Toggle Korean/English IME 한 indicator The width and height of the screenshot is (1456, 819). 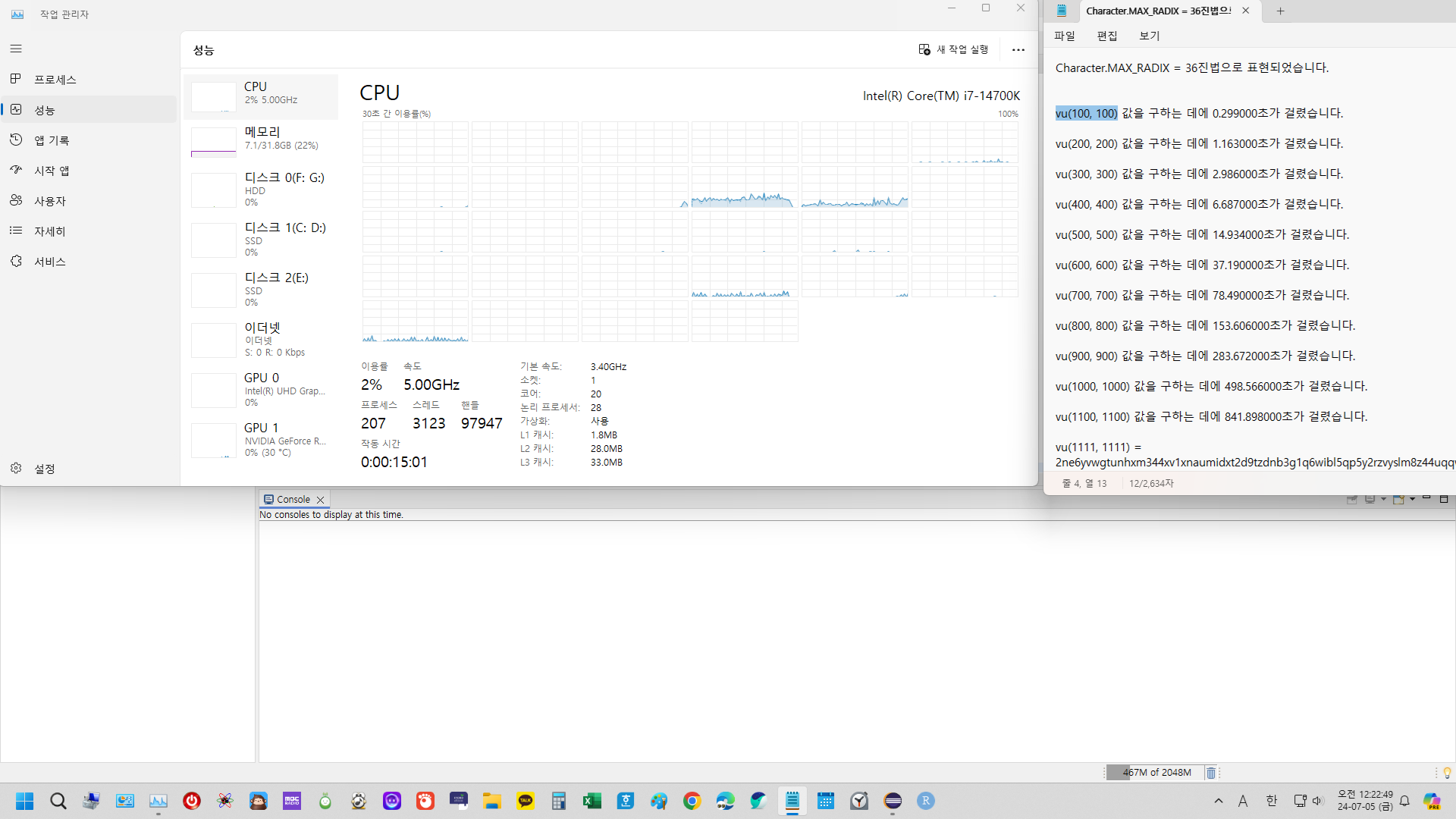coord(1272,801)
